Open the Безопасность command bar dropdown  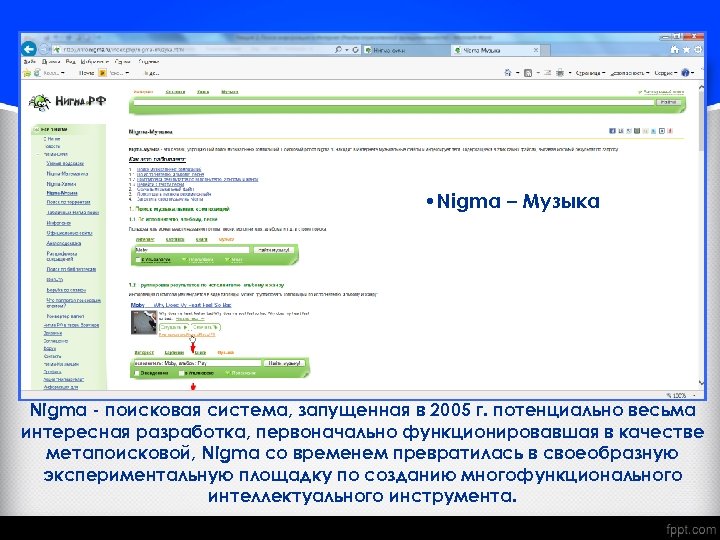pos(630,73)
